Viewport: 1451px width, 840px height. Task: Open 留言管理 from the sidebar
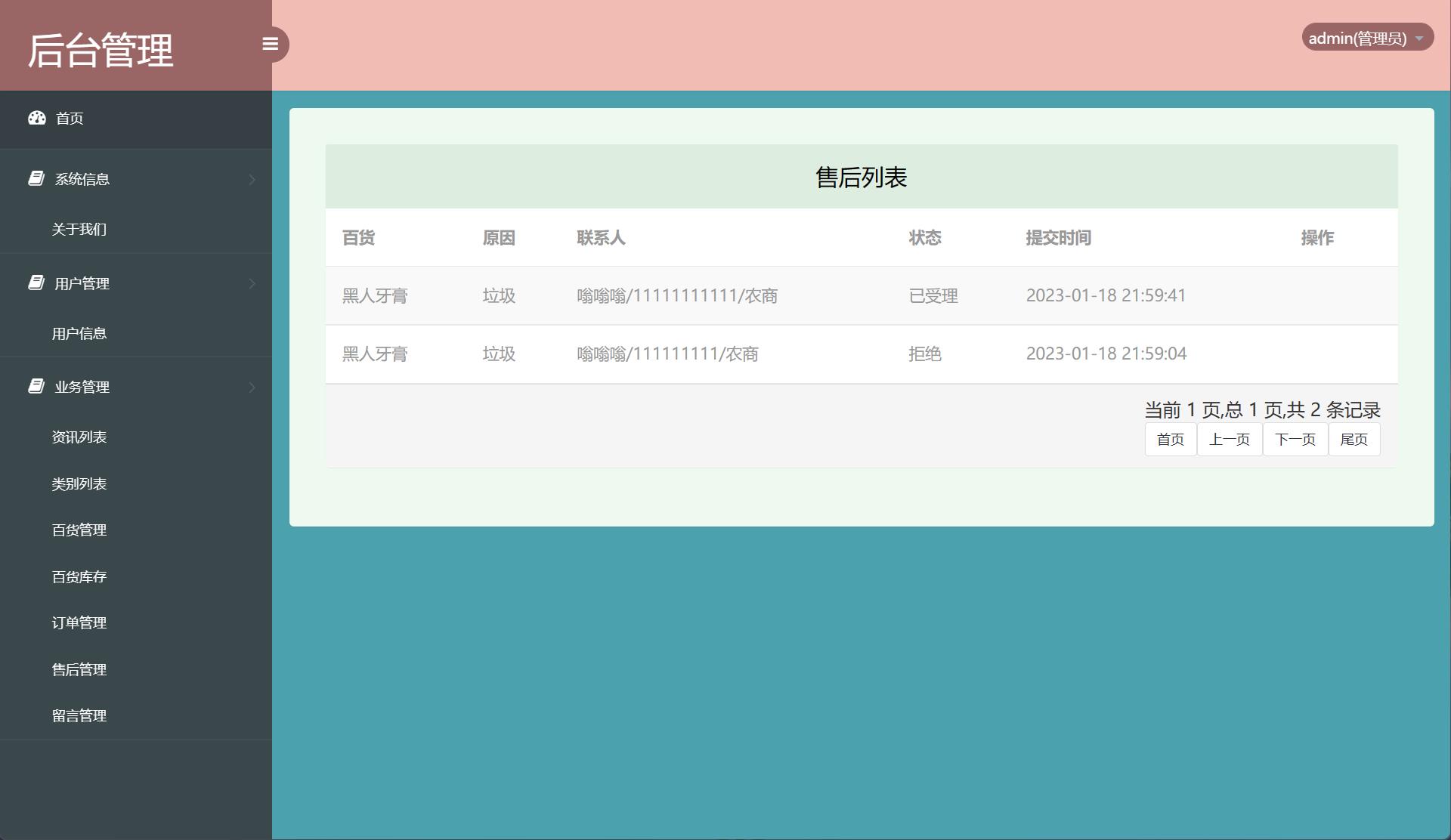pyautogui.click(x=78, y=715)
